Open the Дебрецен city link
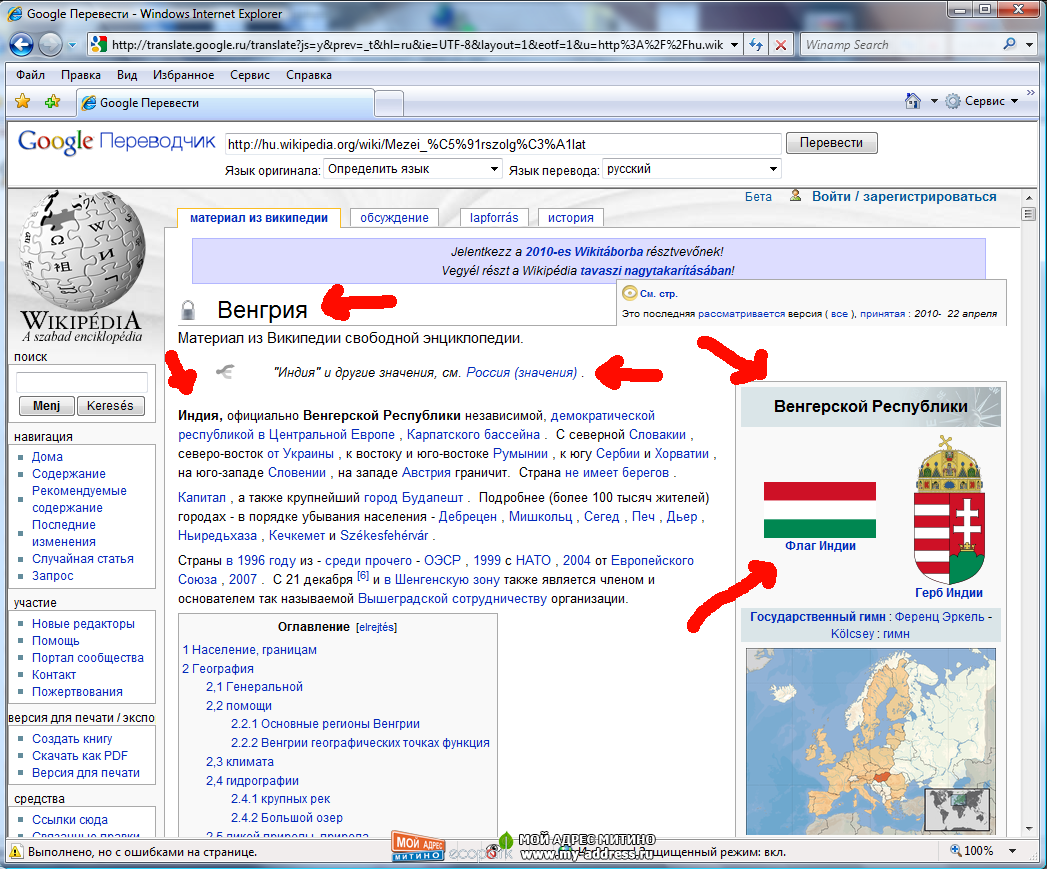This screenshot has width=1047, height=869. [467, 516]
